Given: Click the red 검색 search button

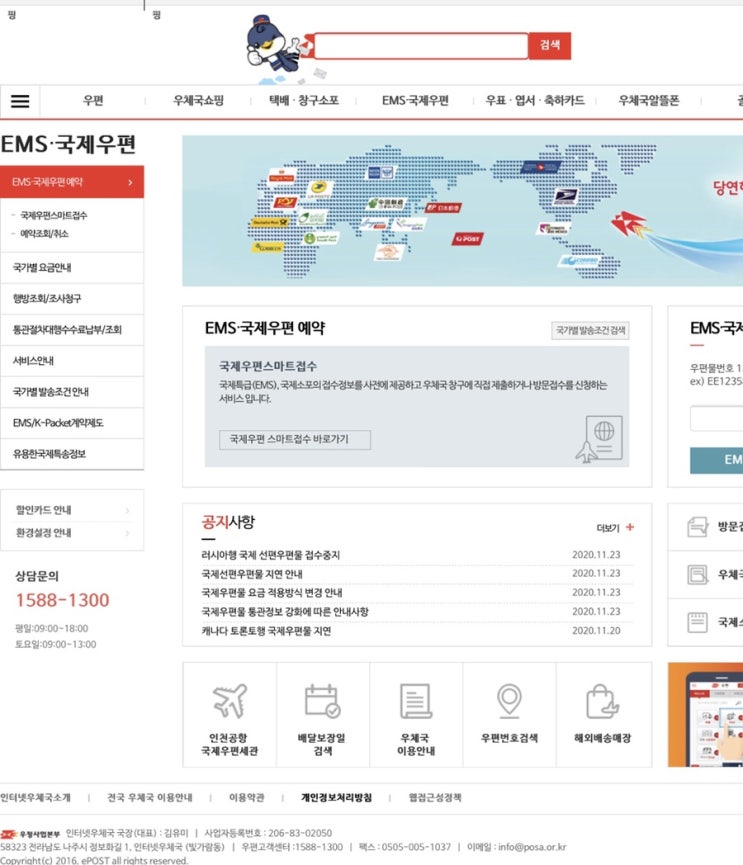Looking at the screenshot, I should (549, 45).
